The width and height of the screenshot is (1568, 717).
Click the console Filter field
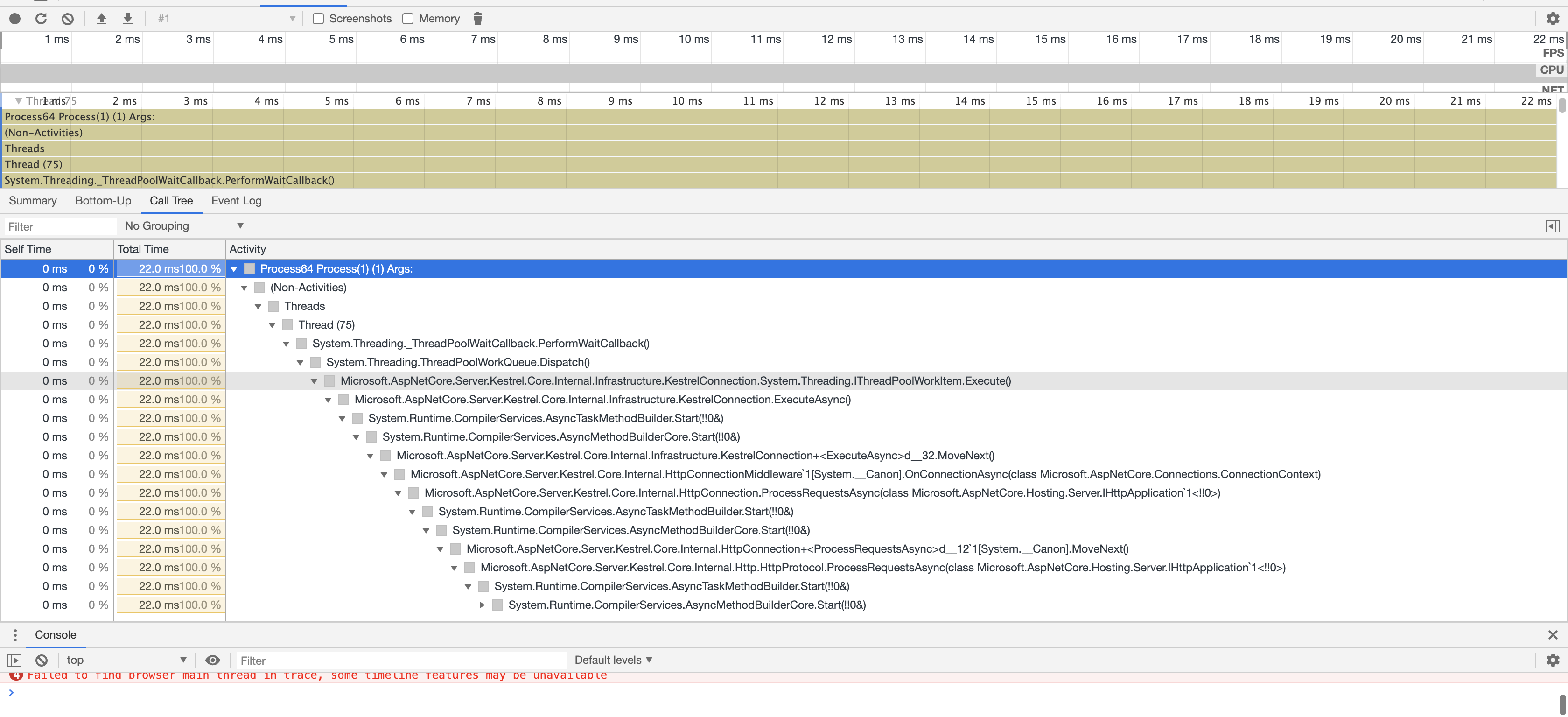(x=400, y=661)
